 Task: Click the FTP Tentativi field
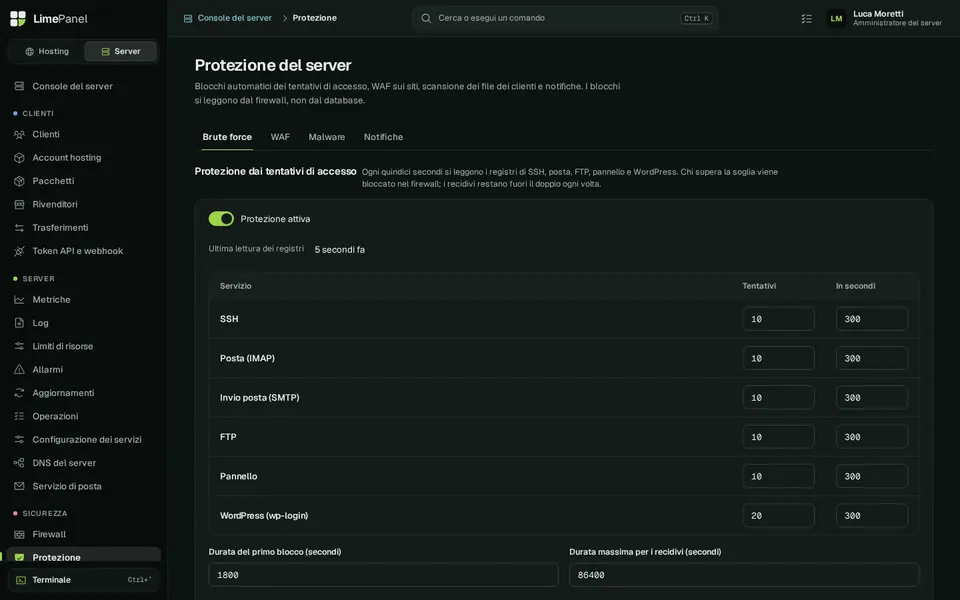(x=778, y=437)
